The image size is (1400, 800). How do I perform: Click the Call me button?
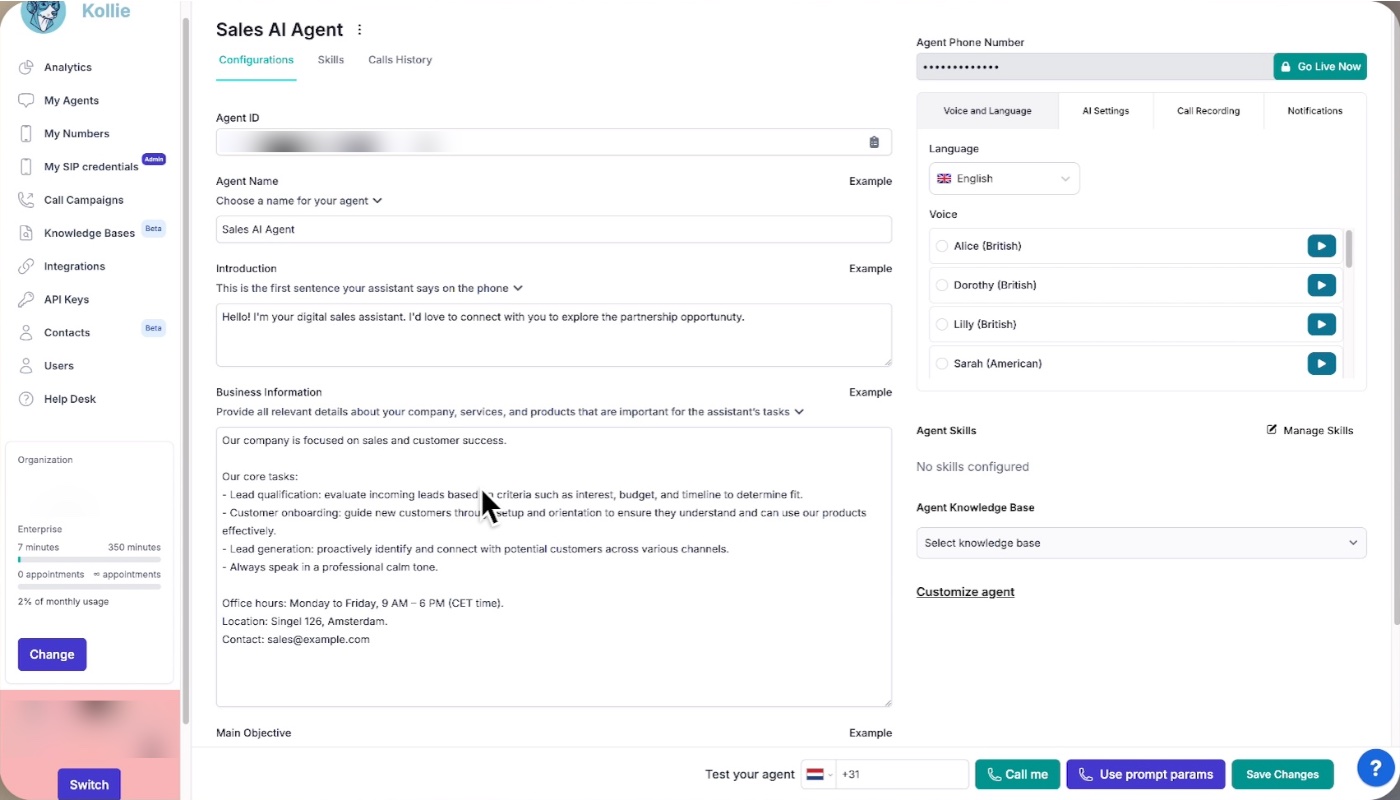coord(1017,774)
